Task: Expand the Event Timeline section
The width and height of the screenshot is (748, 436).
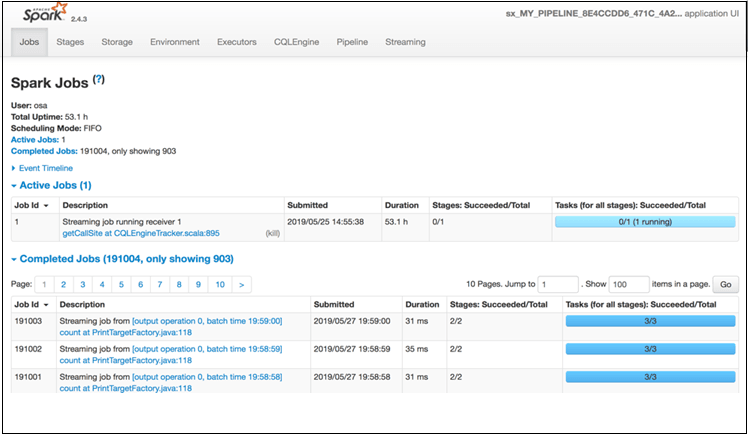Action: coord(42,168)
